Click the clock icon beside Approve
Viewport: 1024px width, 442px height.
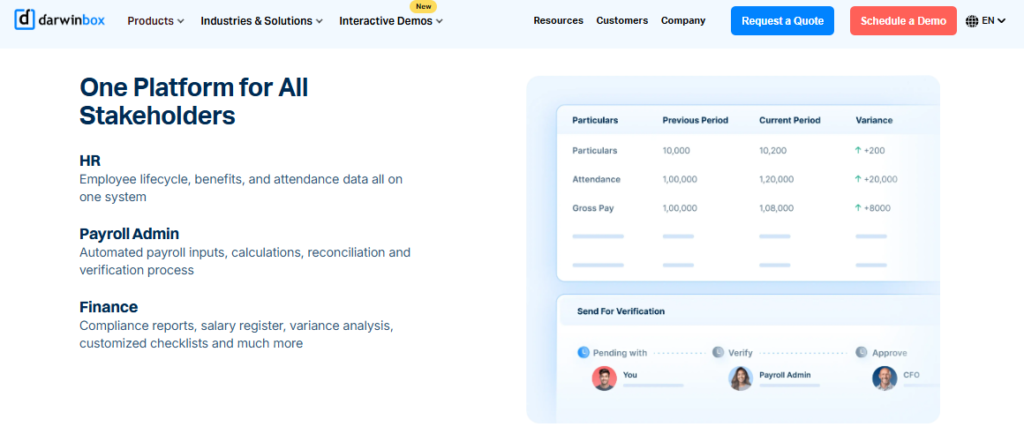(x=861, y=353)
